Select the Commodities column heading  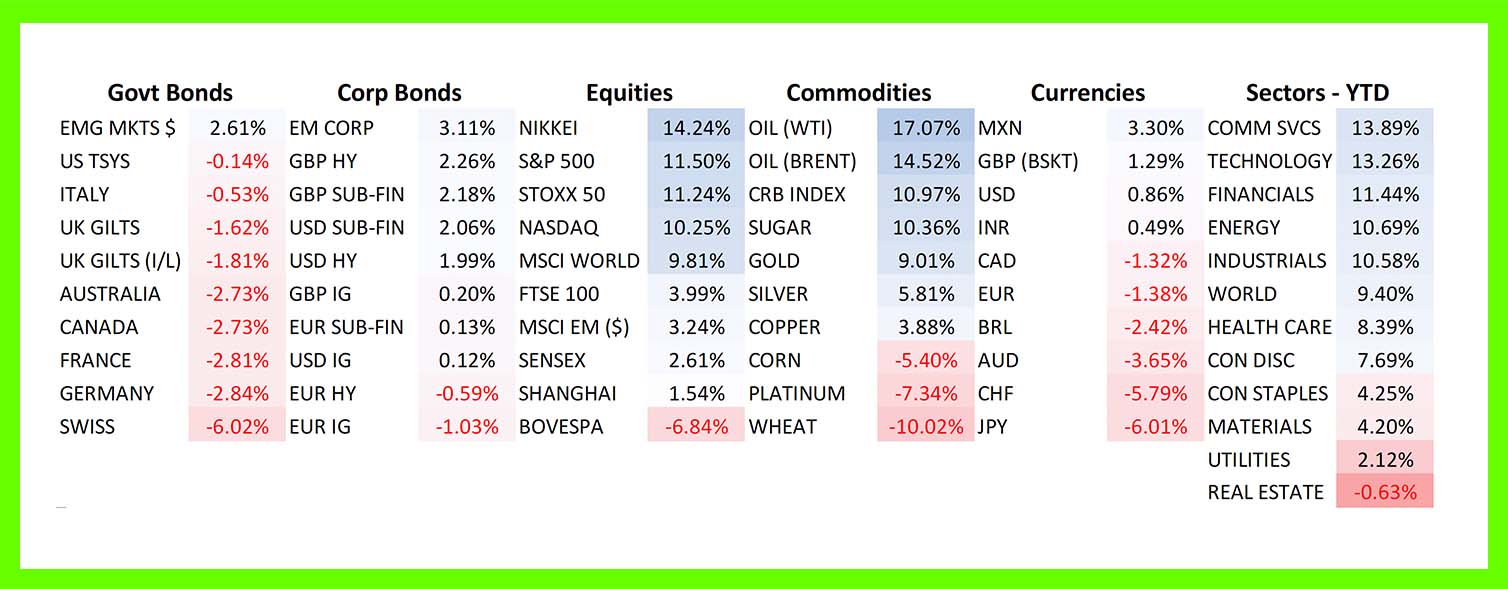click(x=858, y=93)
